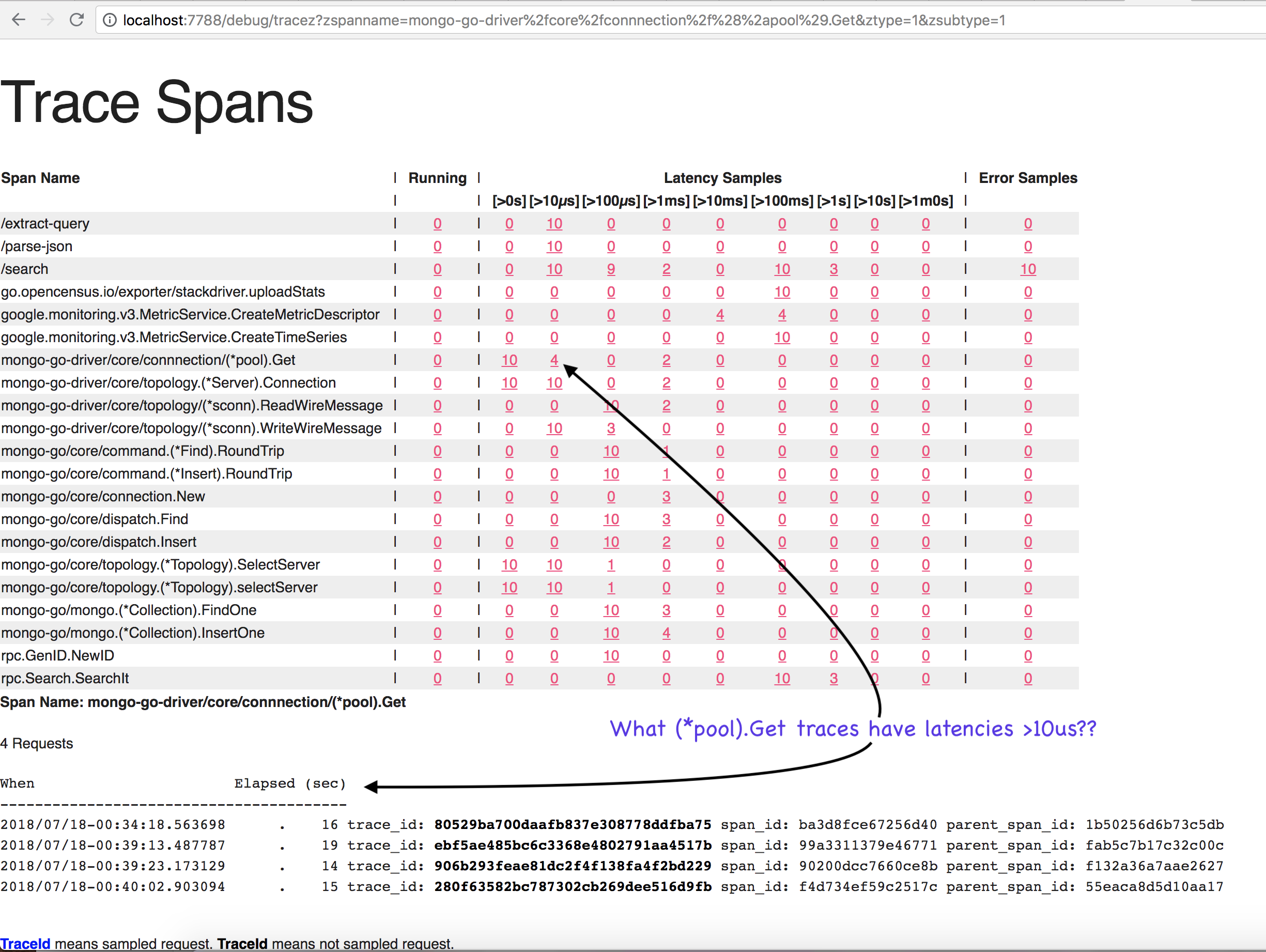Click the localhost URL address field

coord(564,20)
